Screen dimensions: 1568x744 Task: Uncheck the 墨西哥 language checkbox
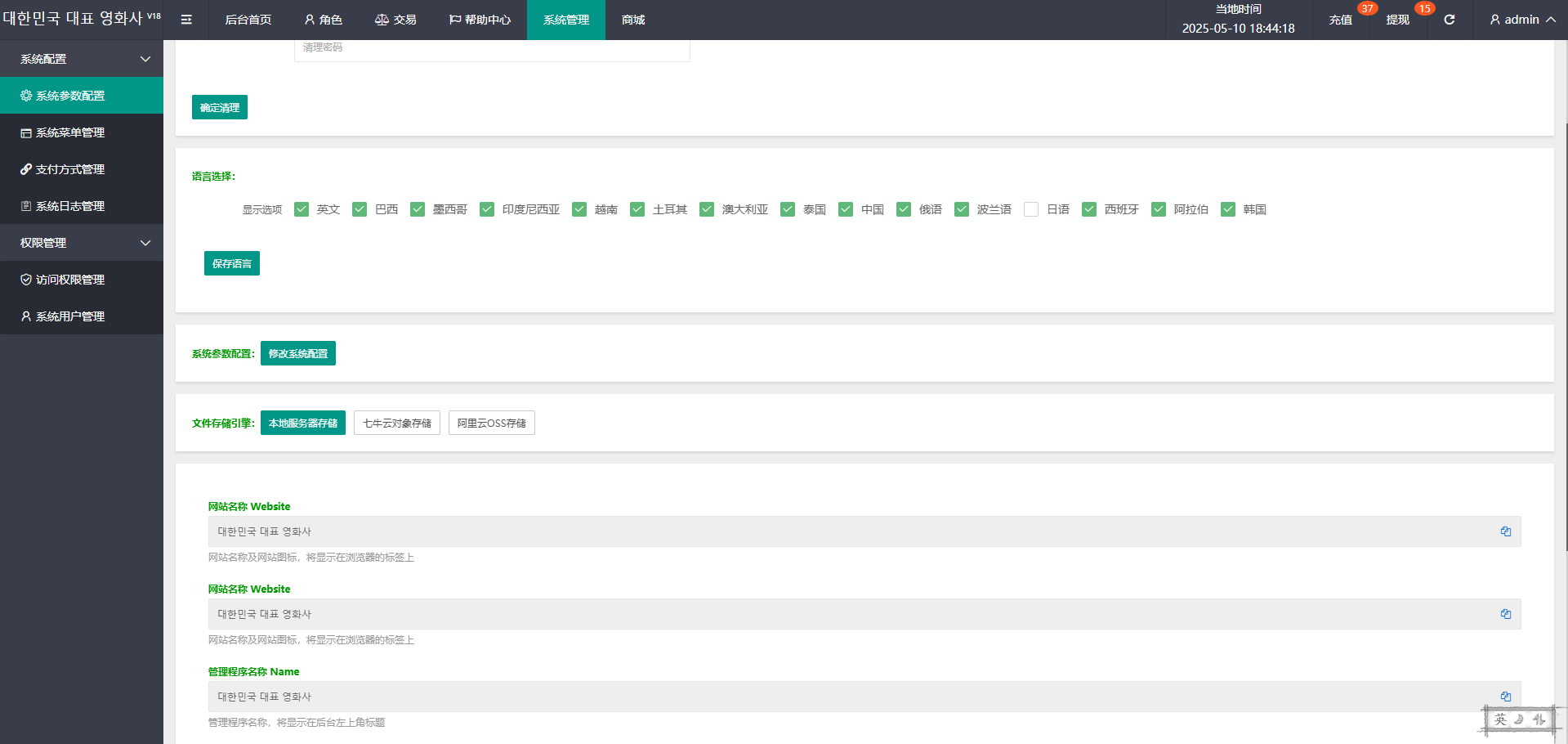pyautogui.click(x=418, y=209)
